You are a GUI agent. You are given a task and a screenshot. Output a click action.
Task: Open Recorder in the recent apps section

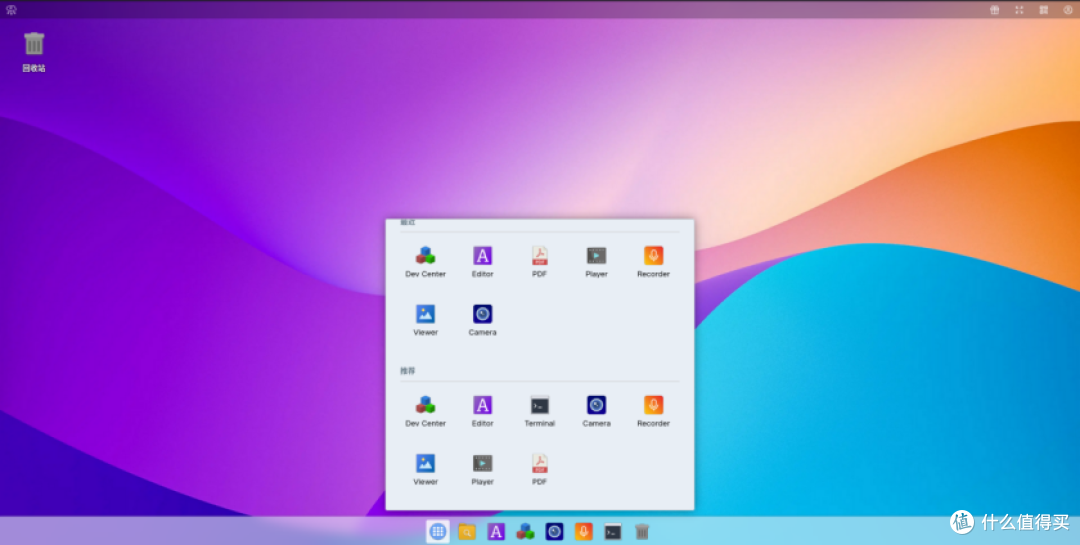click(653, 262)
